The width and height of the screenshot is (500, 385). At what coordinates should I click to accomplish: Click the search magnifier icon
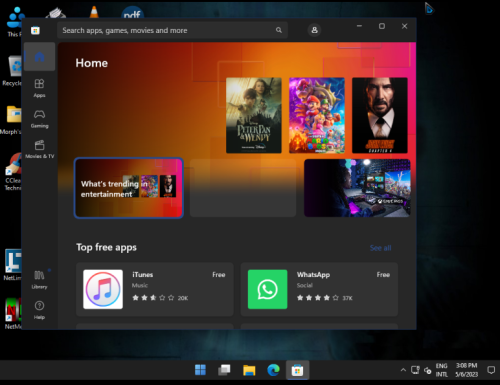[x=279, y=30]
